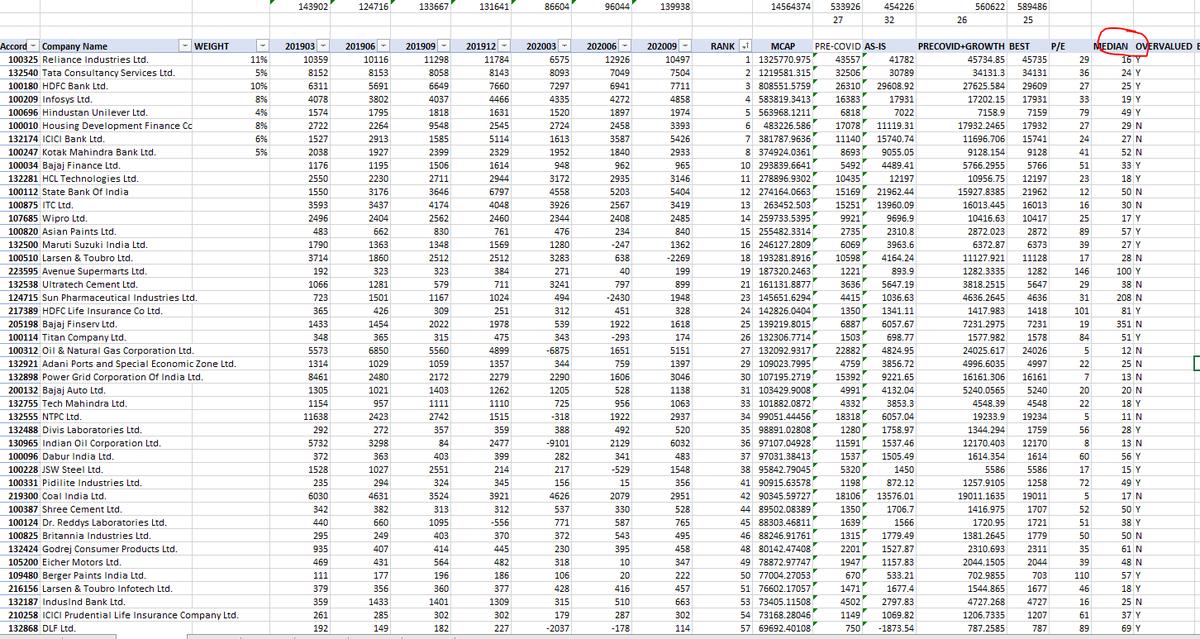
Task: Select the 14564374 total cell in top row
Action: 783,6
